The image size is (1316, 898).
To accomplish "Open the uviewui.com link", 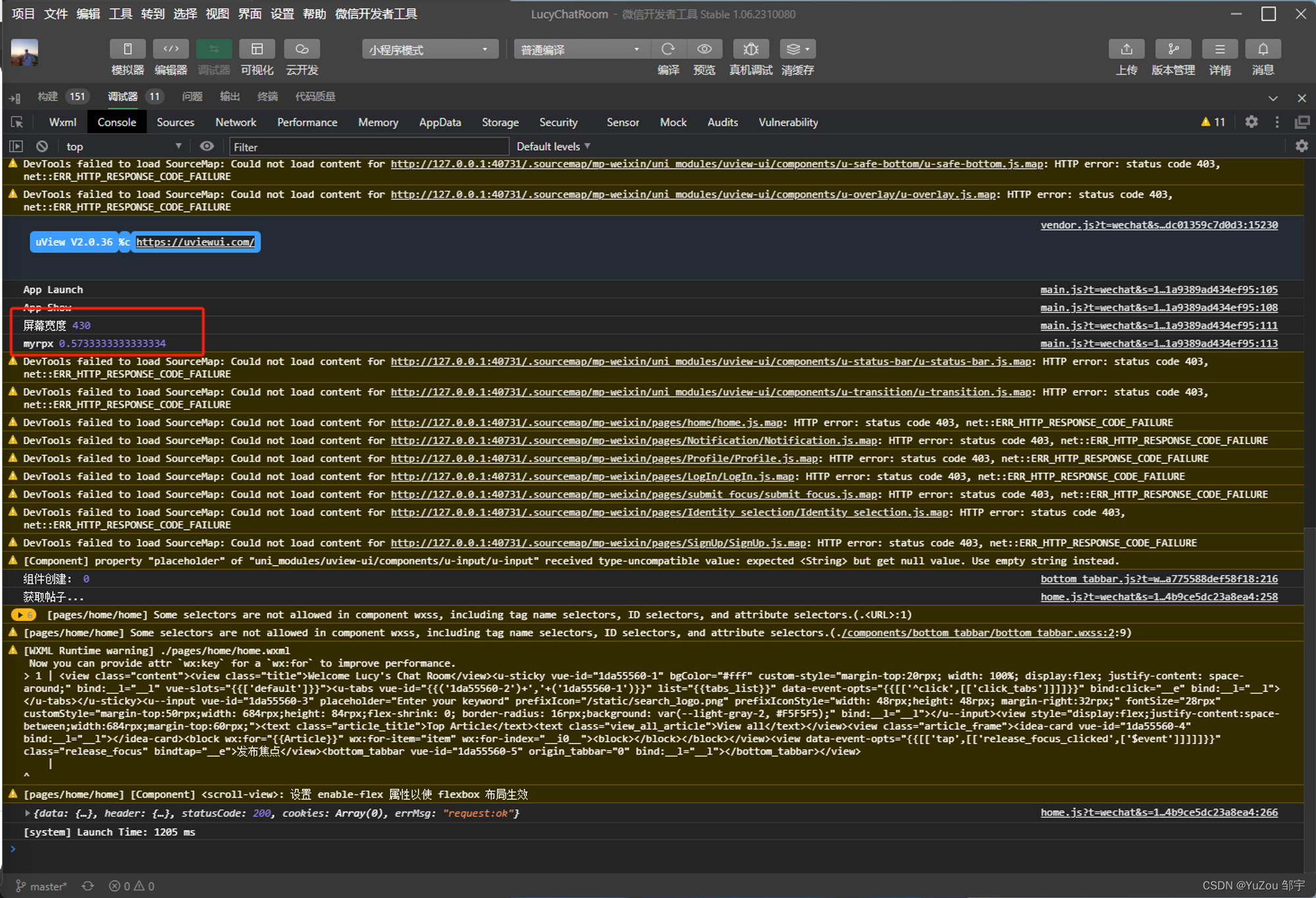I will 195,242.
